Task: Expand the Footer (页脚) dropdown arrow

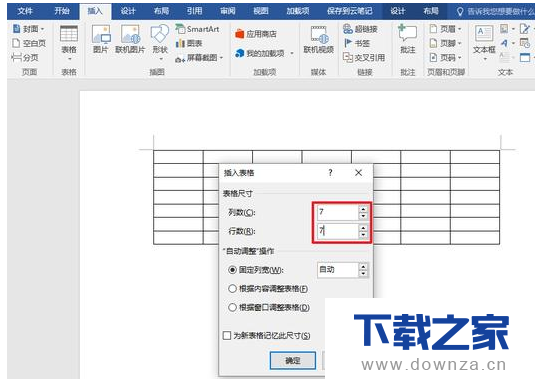Action: point(459,43)
